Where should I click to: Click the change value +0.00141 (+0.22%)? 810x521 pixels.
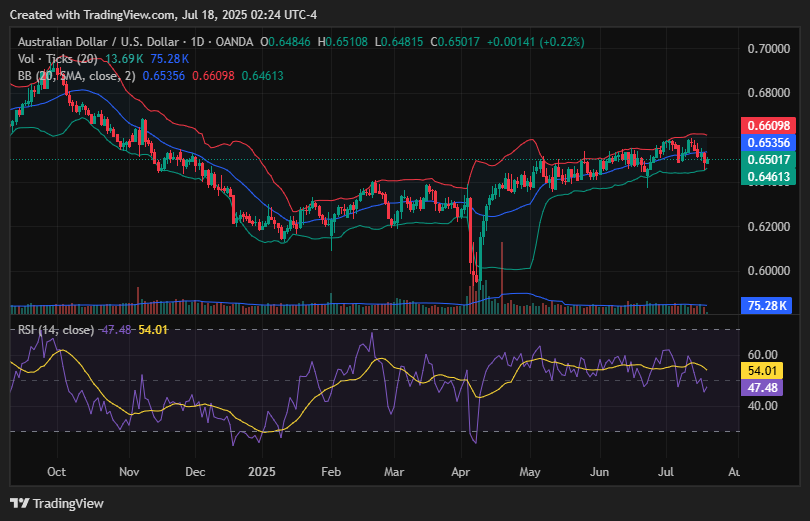click(536, 42)
